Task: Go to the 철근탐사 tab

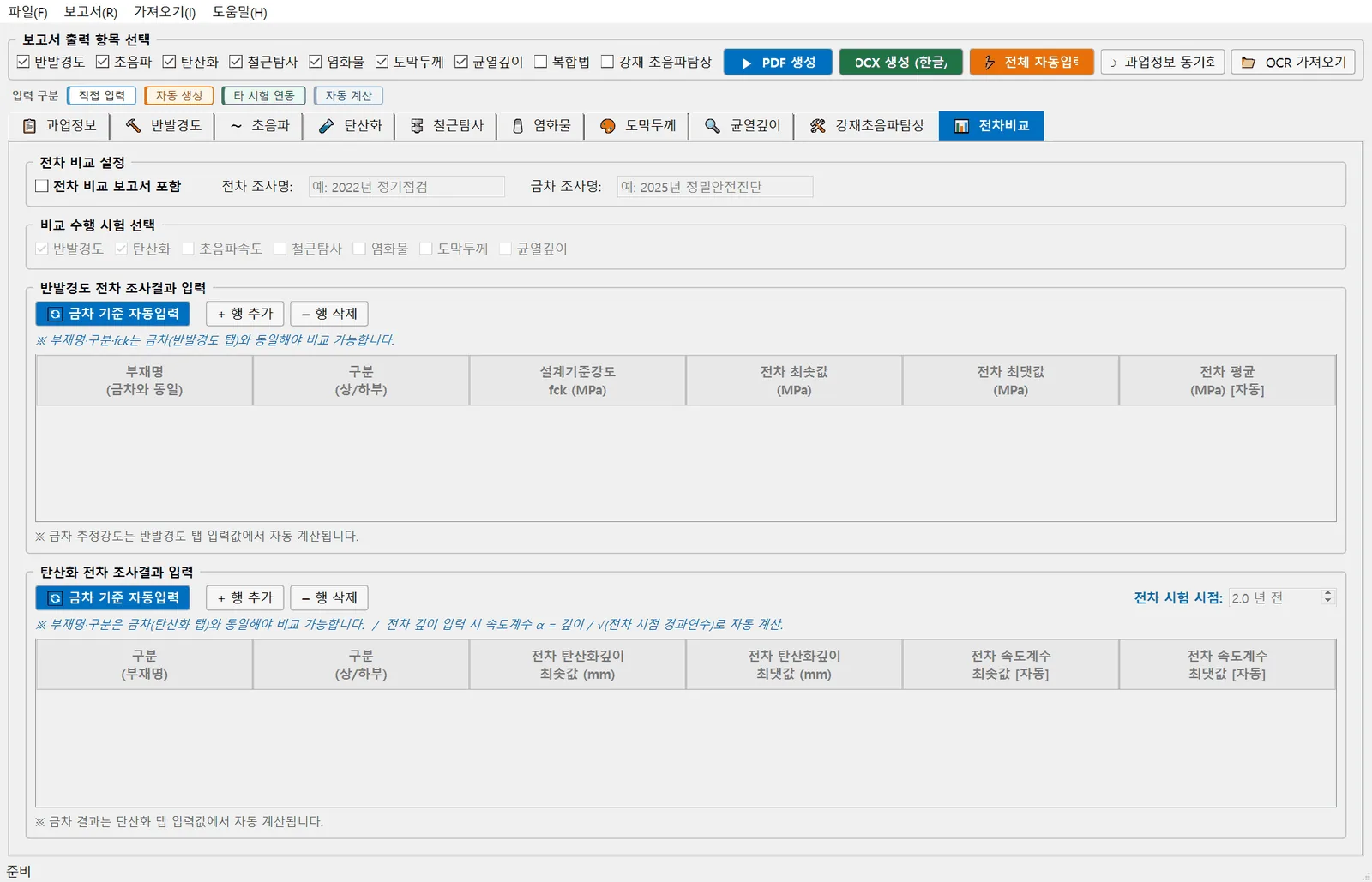Action: 447,126
